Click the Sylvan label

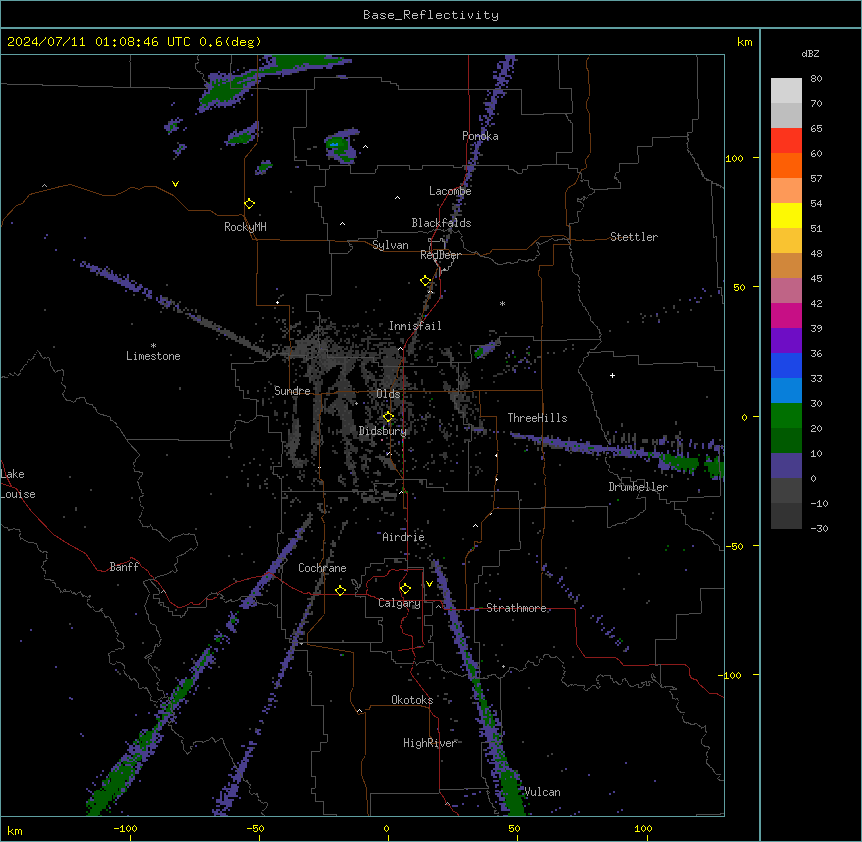tap(390, 245)
